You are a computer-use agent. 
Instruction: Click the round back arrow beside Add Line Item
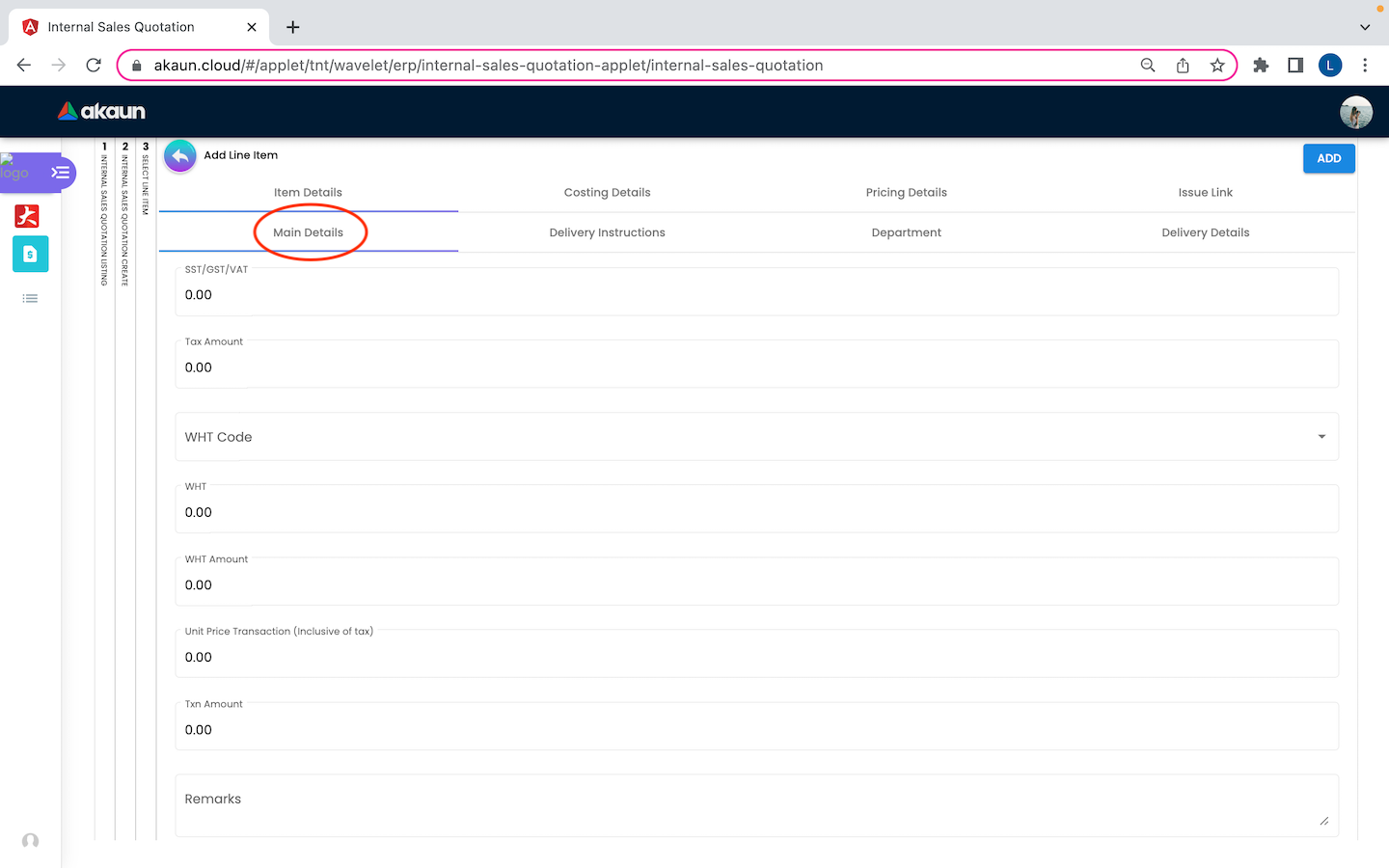coord(179,156)
